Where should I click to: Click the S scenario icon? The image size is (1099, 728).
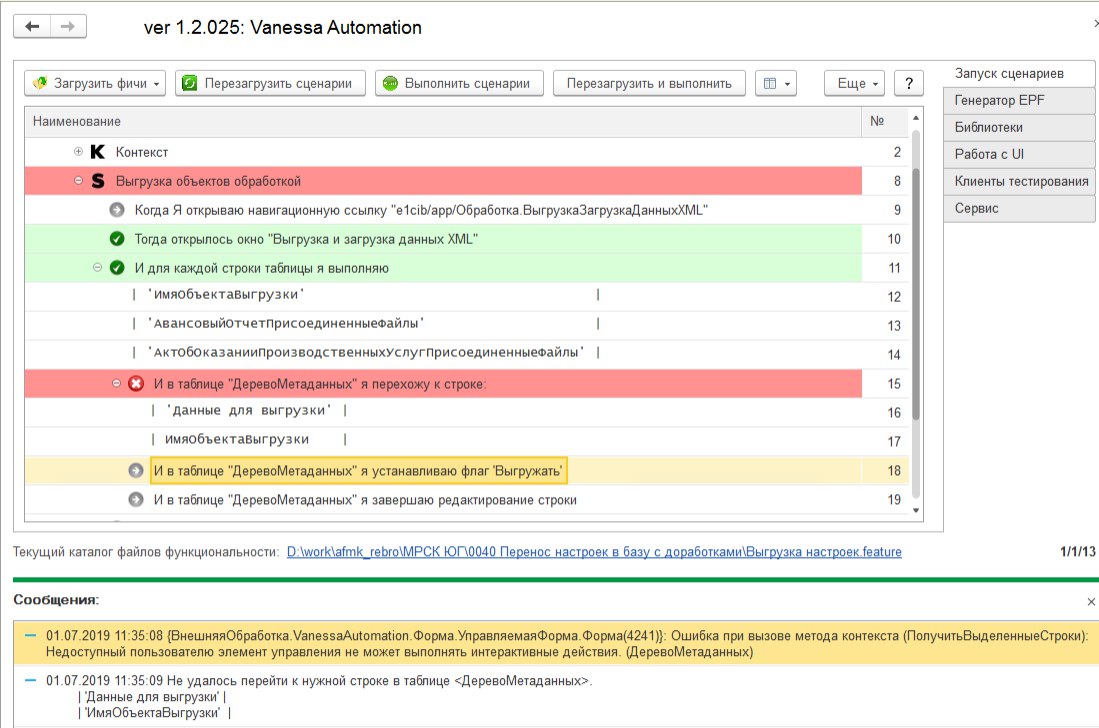(x=98, y=181)
